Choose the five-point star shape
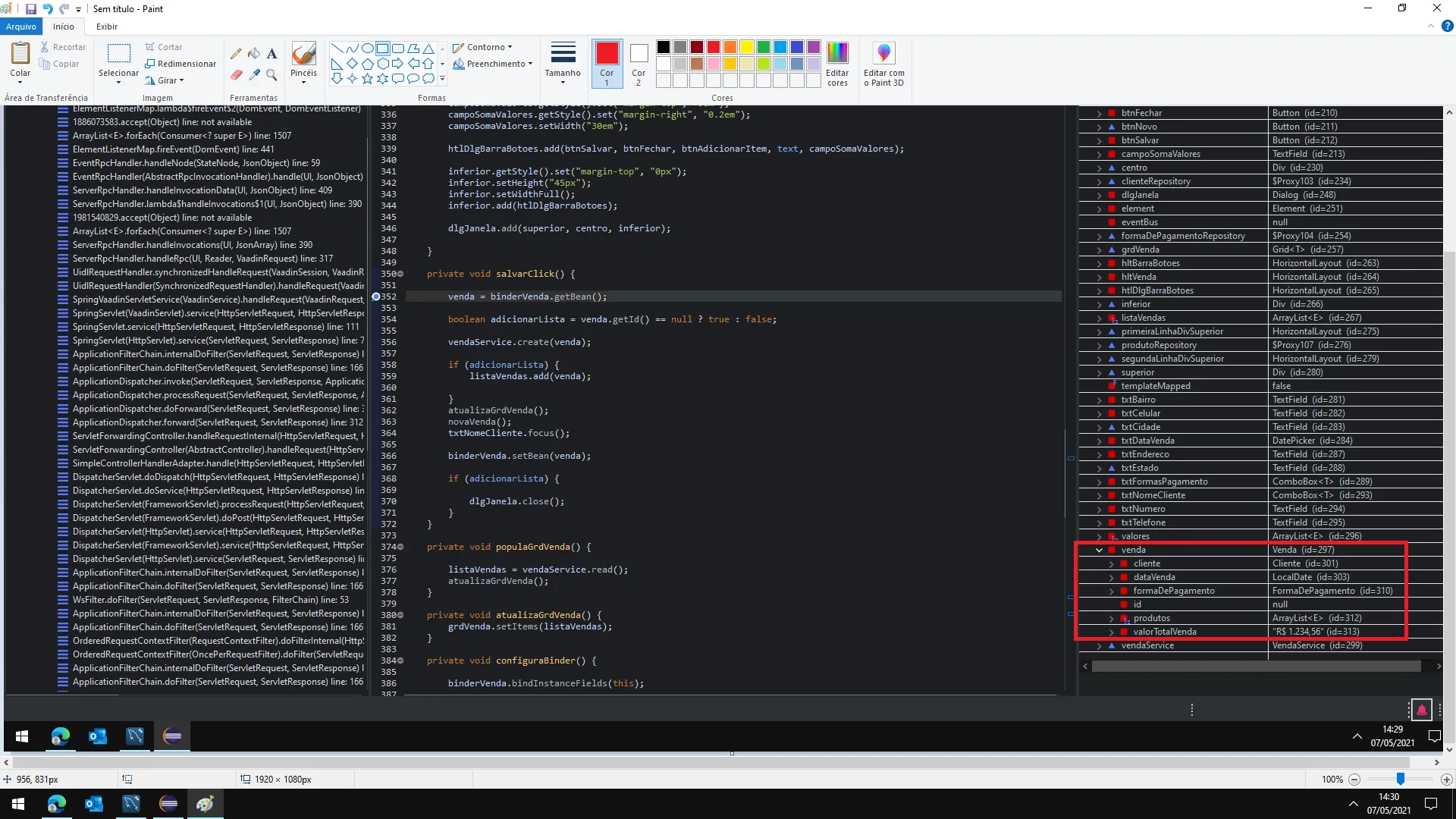Screen dimensions: 1456x819 (x=367, y=78)
